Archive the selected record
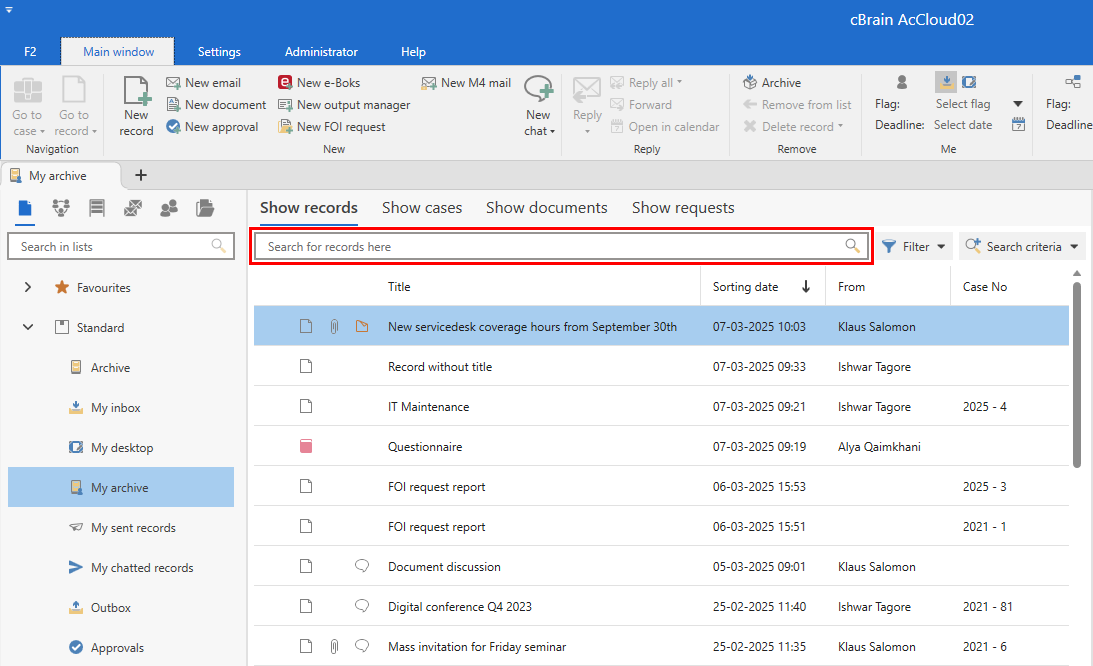 [771, 83]
